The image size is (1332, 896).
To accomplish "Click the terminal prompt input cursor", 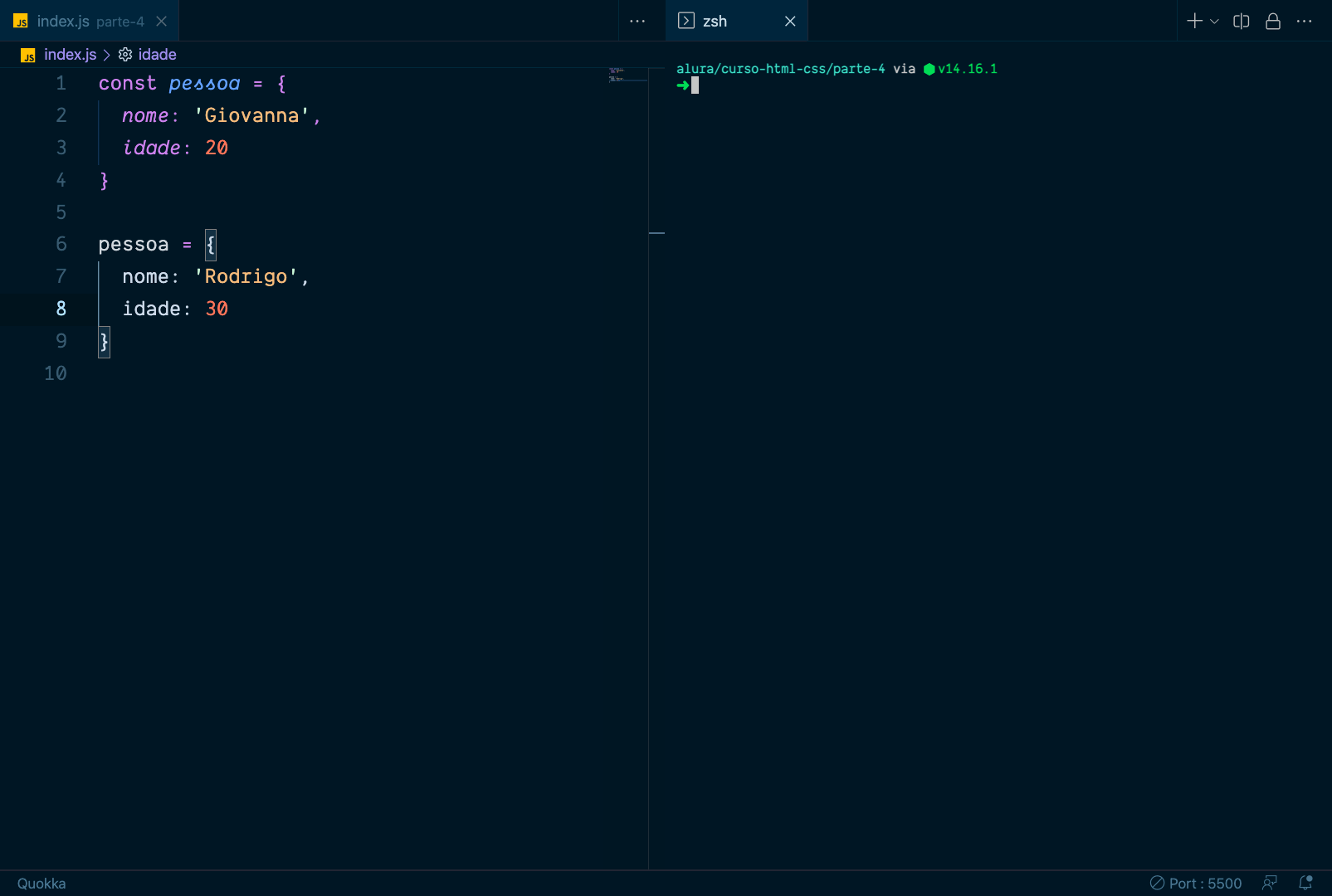I will [x=695, y=85].
